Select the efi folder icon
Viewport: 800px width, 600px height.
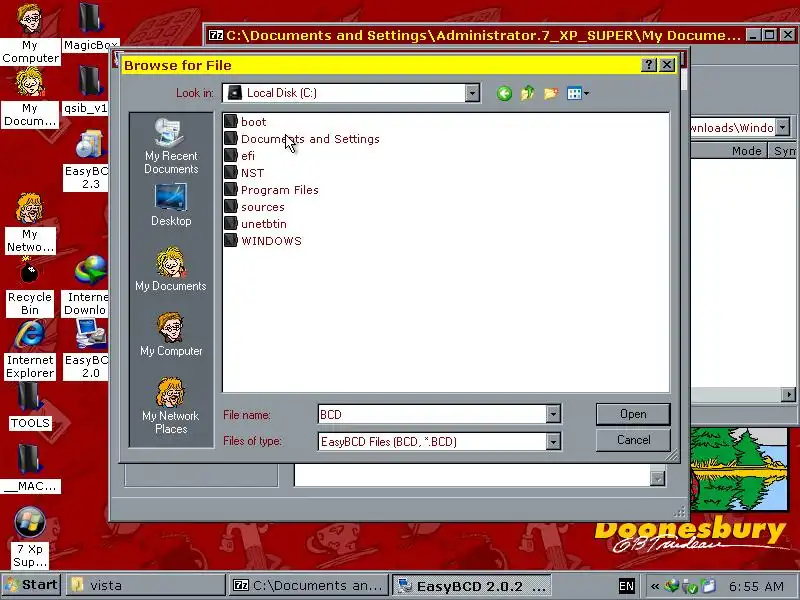[x=231, y=156]
